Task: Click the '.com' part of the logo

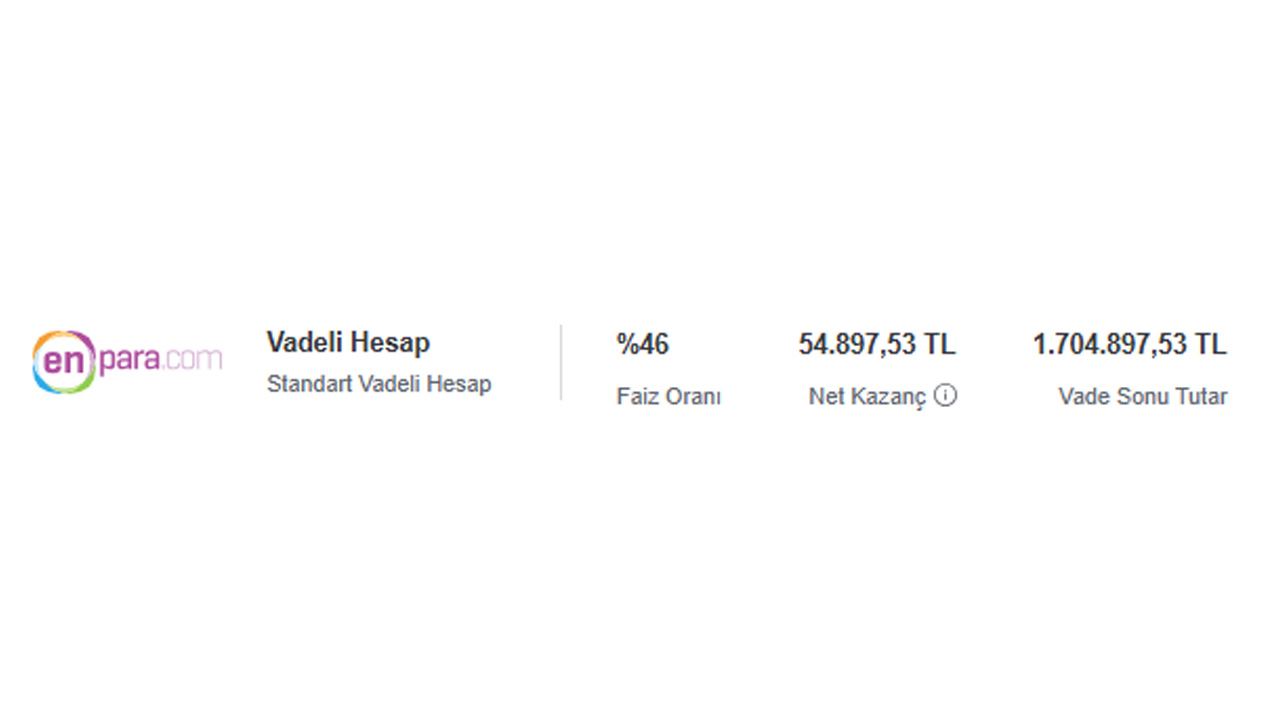Action: coord(193,360)
